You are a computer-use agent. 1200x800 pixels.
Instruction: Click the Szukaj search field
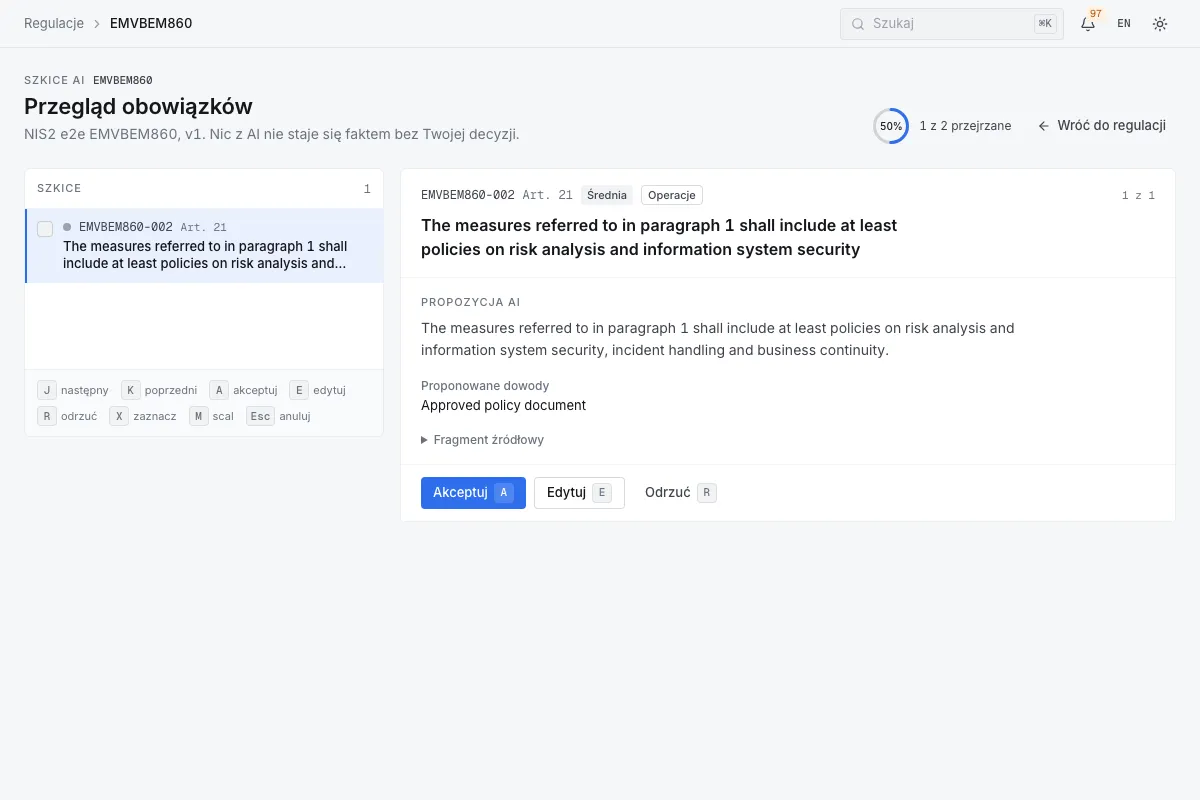click(952, 24)
